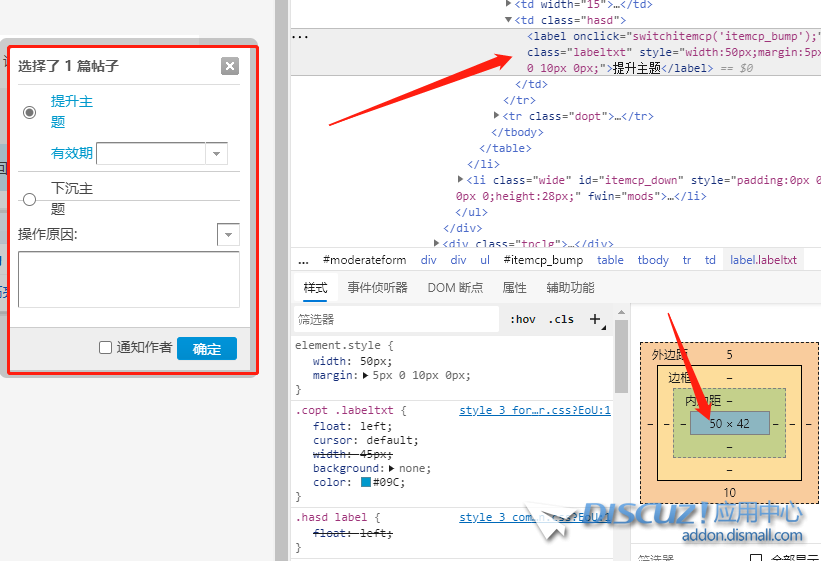Image resolution: width=821 pixels, height=561 pixels.
Task: Select the 提升主题 radio button
Action: click(x=30, y=112)
